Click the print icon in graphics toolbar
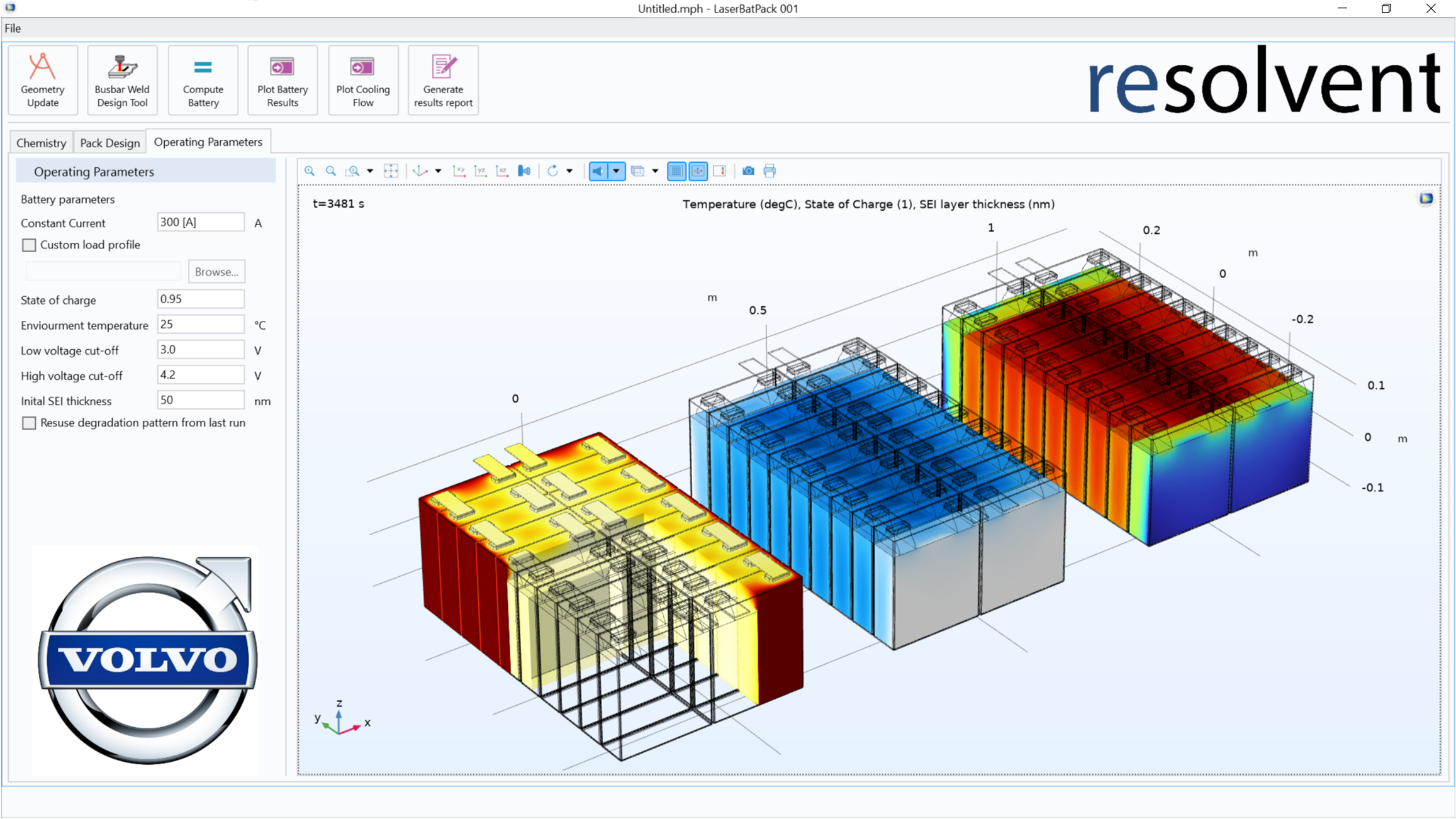 pyautogui.click(x=770, y=171)
